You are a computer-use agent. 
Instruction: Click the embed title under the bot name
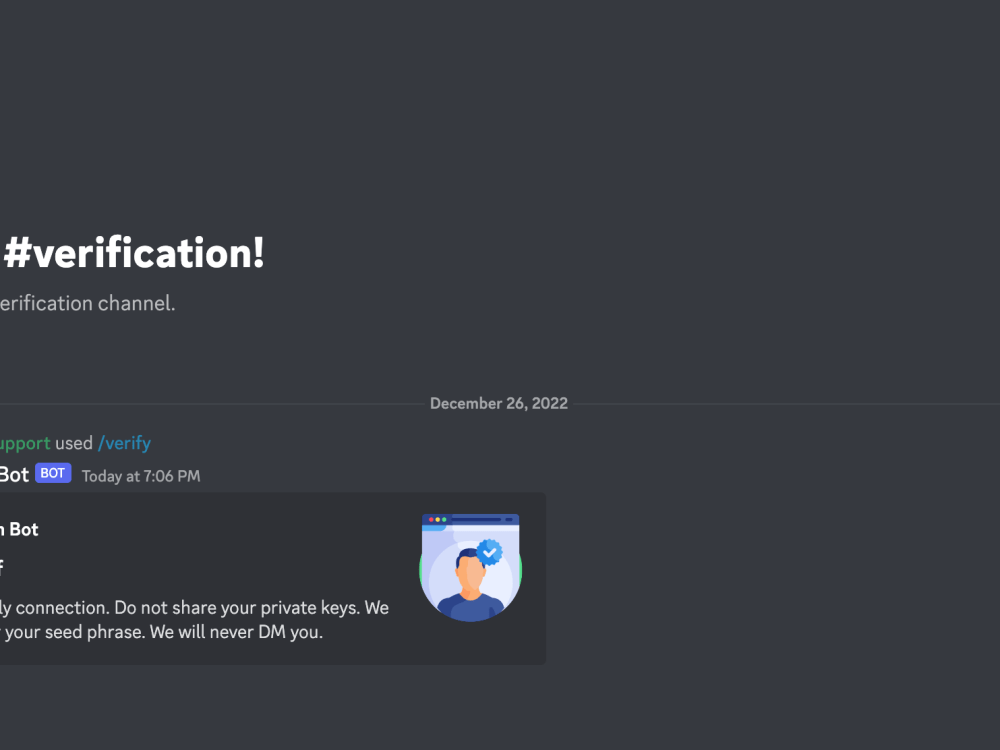pyautogui.click(x=3, y=566)
